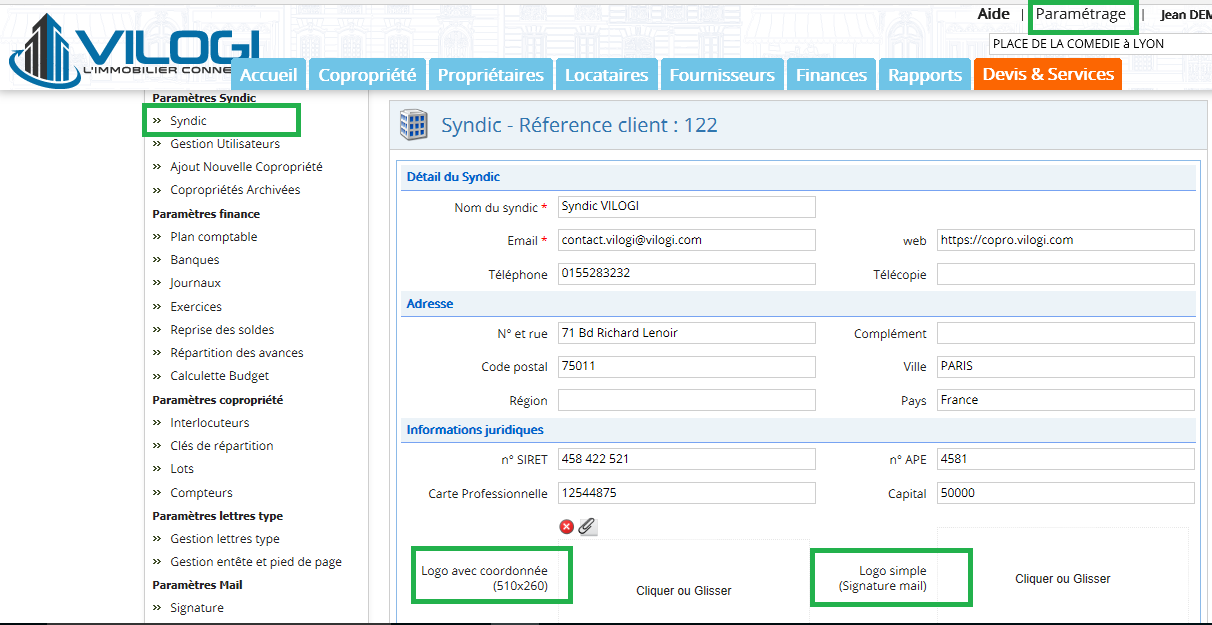Open Signature under Paramètres Mail
1212x625 pixels.
click(197, 608)
